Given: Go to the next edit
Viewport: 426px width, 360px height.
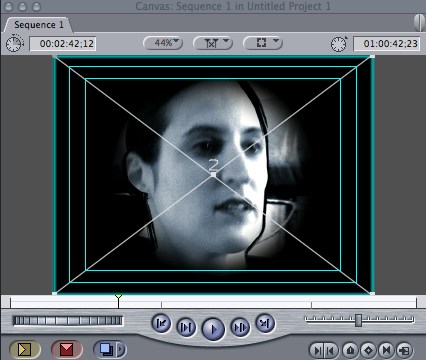Looking at the screenshot, I should coord(265,323).
